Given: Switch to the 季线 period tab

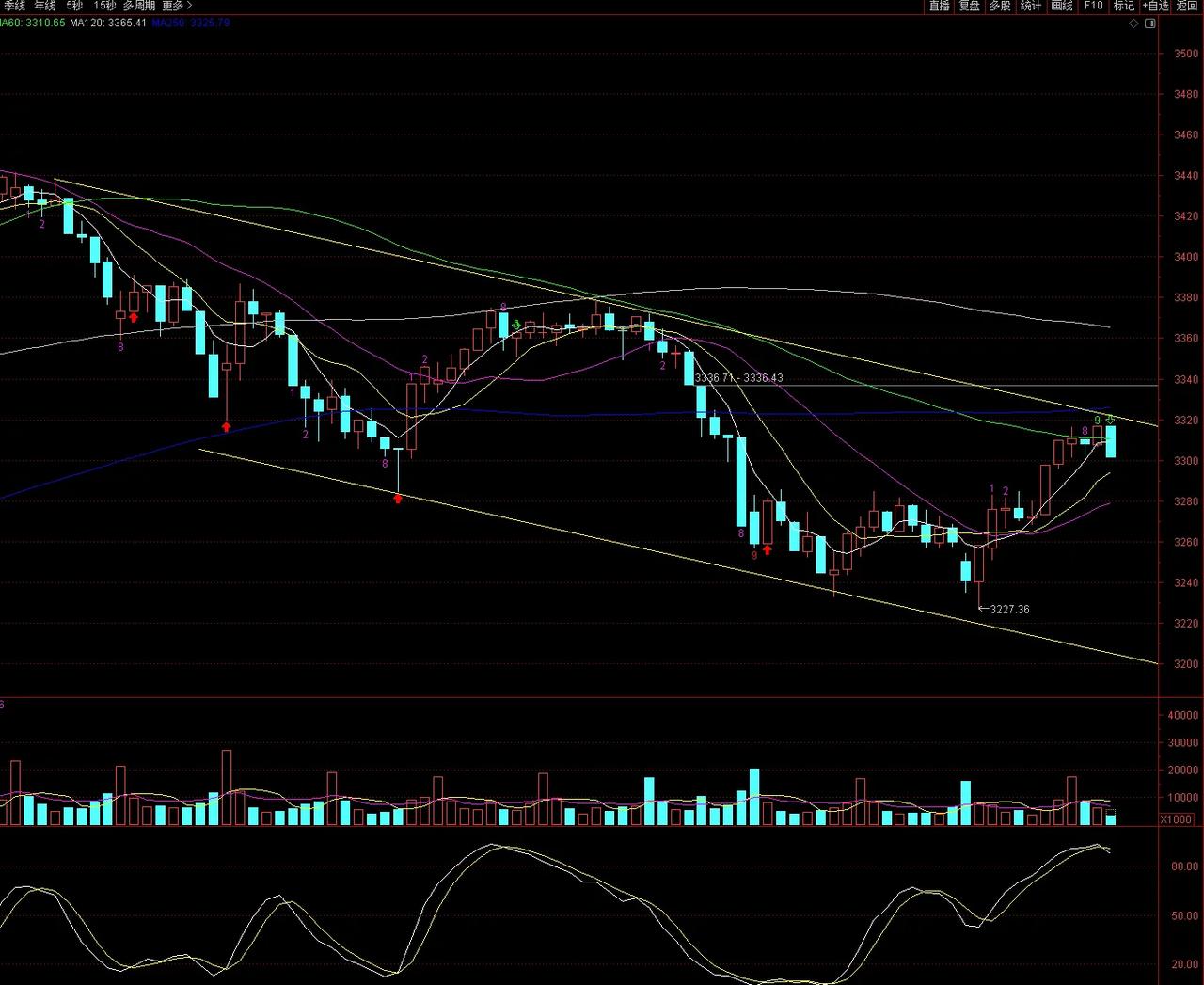Looking at the screenshot, I should tap(13, 6).
